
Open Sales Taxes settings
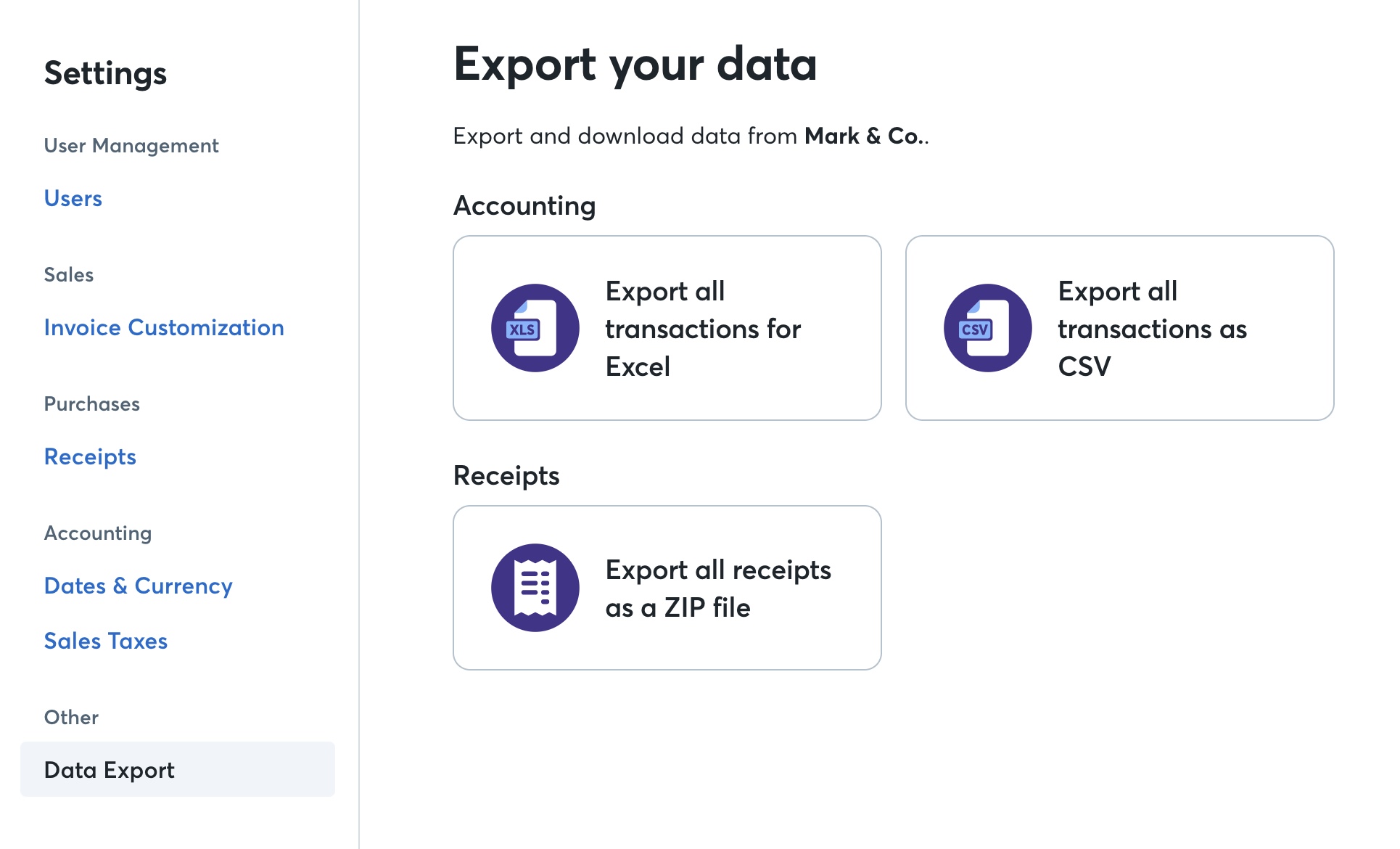[106, 641]
